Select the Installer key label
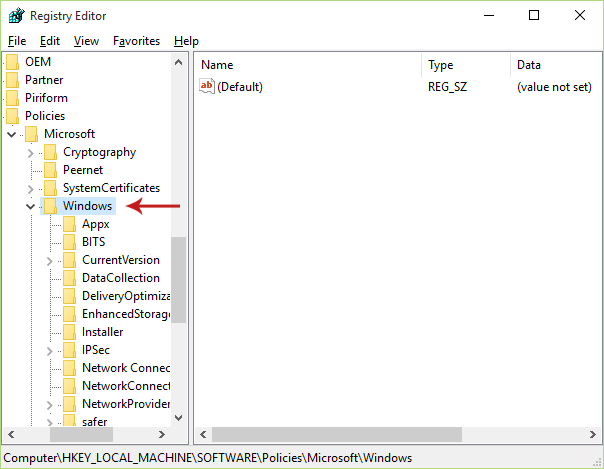 (102, 332)
